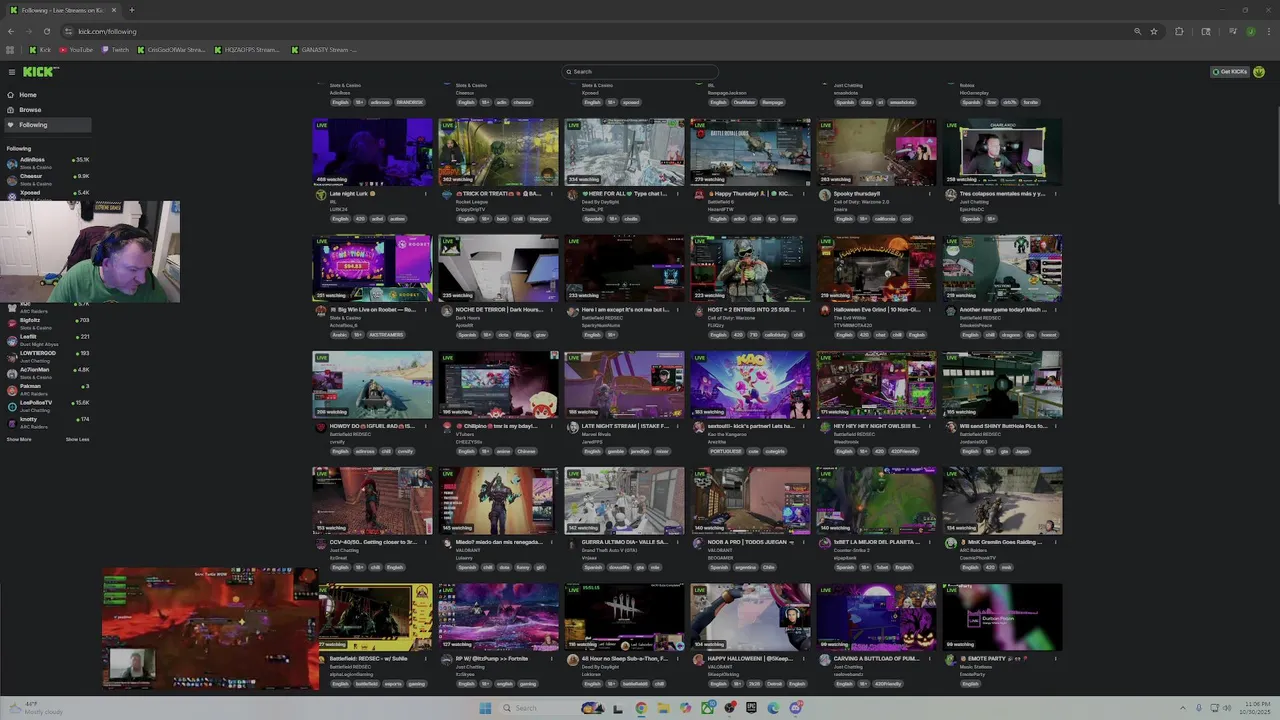Open LOWTIERGOD channel in Following list
Image resolution: width=1280 pixels, height=720 pixels.
coord(48,355)
